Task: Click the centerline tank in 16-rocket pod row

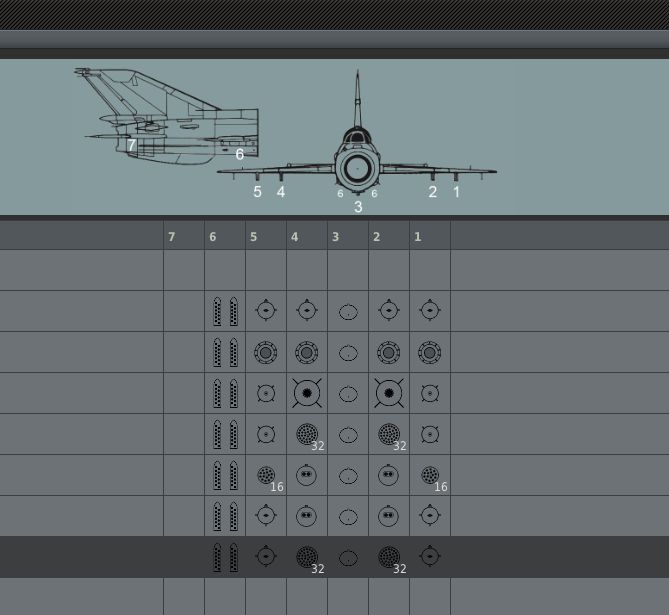Action: (348, 476)
